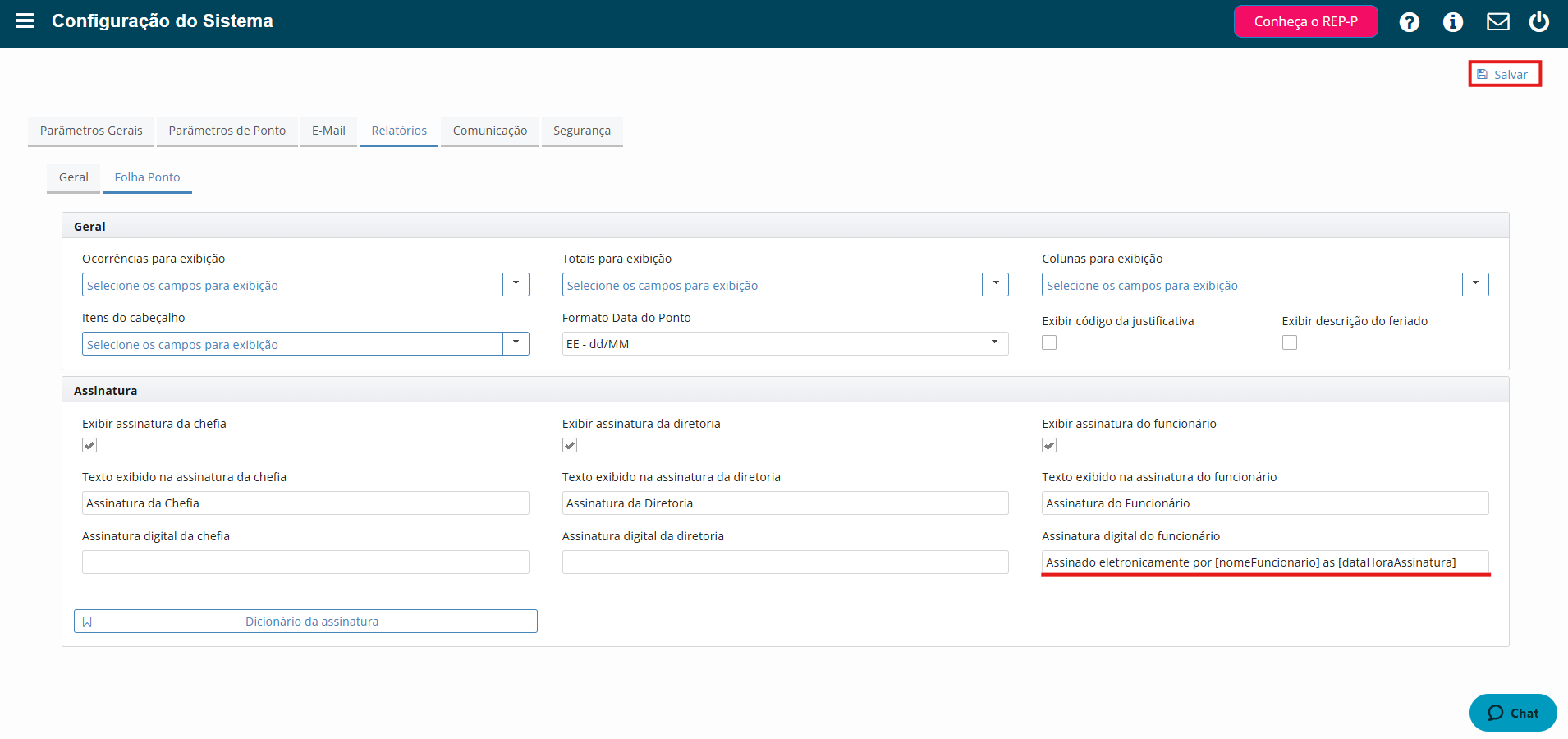Open the Segurança tab
The width and height of the screenshot is (1568, 739).
tap(582, 131)
